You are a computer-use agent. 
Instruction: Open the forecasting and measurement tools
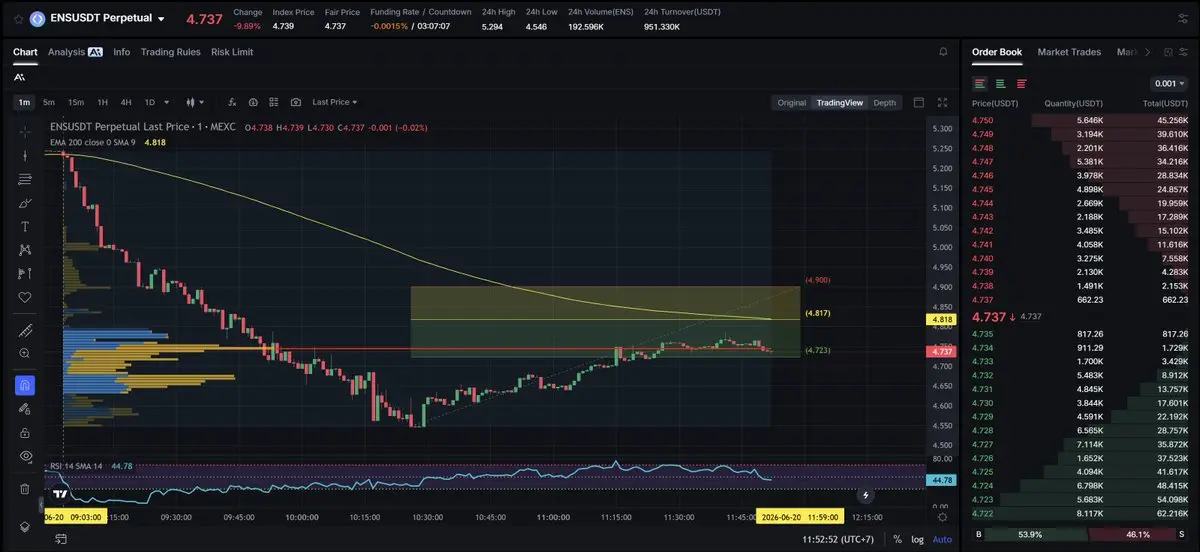[x=25, y=274]
